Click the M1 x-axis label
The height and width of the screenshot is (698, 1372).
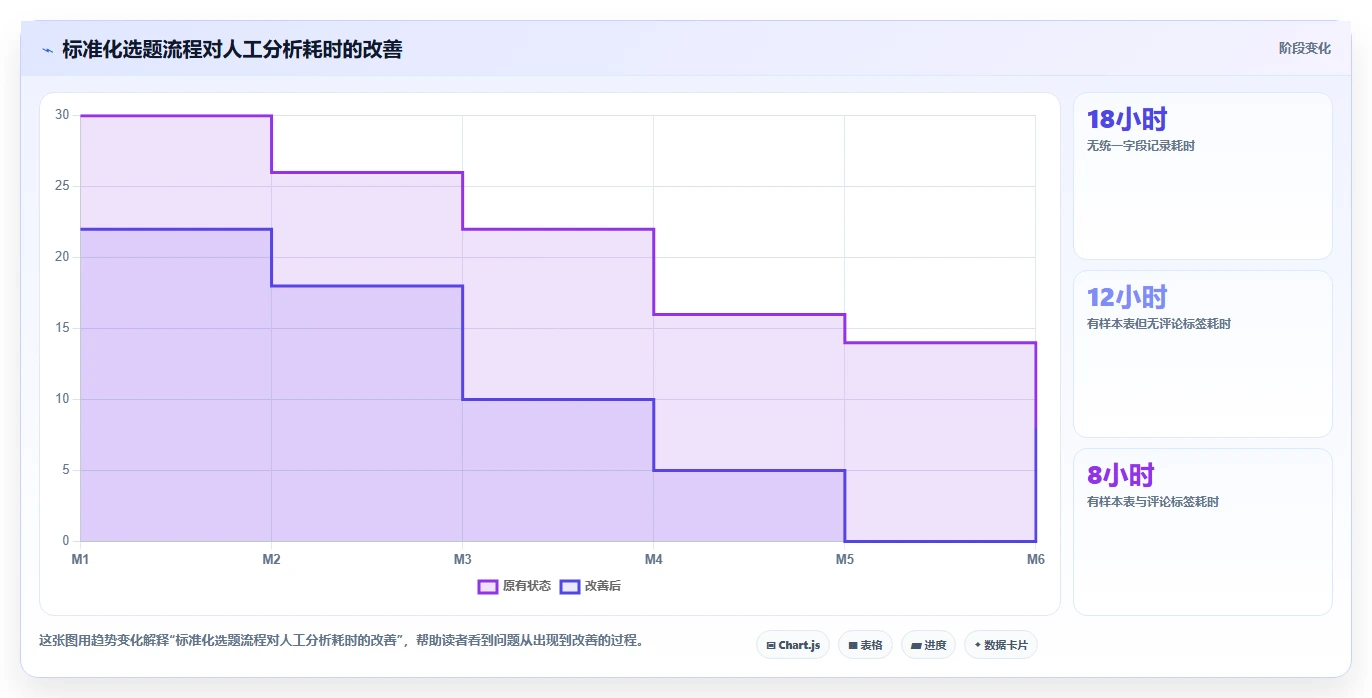click(80, 559)
